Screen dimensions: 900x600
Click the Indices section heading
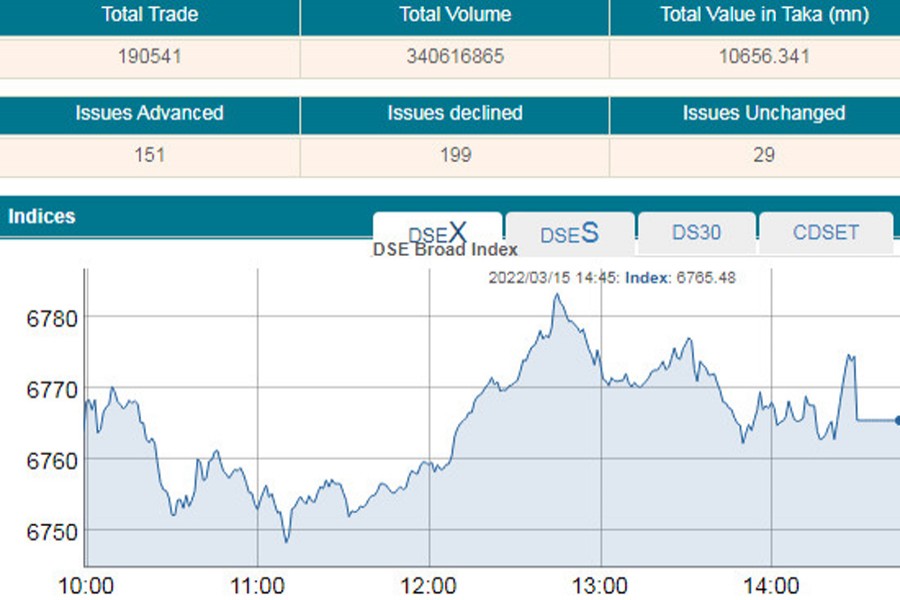pos(42,216)
